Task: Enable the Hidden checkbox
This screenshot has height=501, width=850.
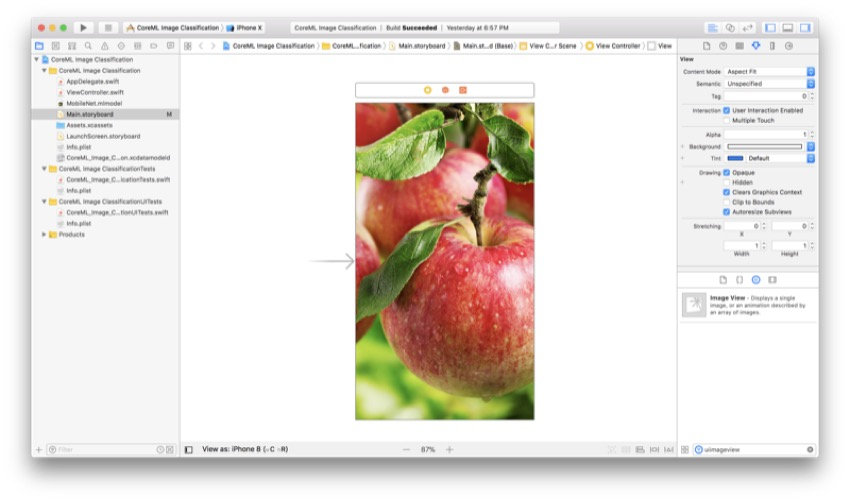Action: 726,182
